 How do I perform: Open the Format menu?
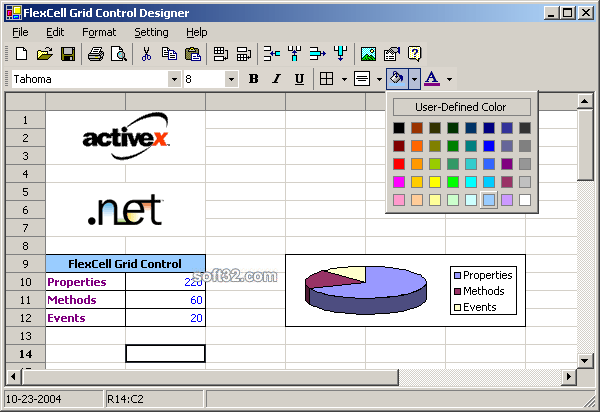pyautogui.click(x=99, y=32)
